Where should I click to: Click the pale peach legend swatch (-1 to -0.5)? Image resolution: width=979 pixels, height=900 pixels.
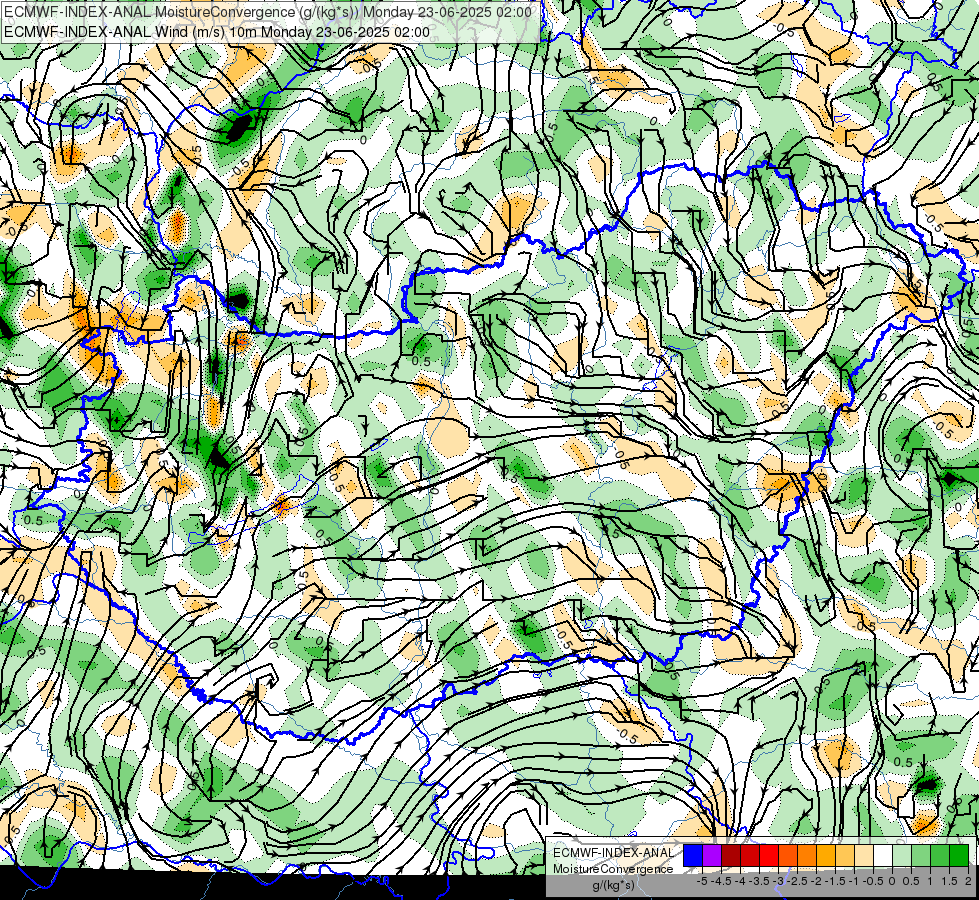864,855
